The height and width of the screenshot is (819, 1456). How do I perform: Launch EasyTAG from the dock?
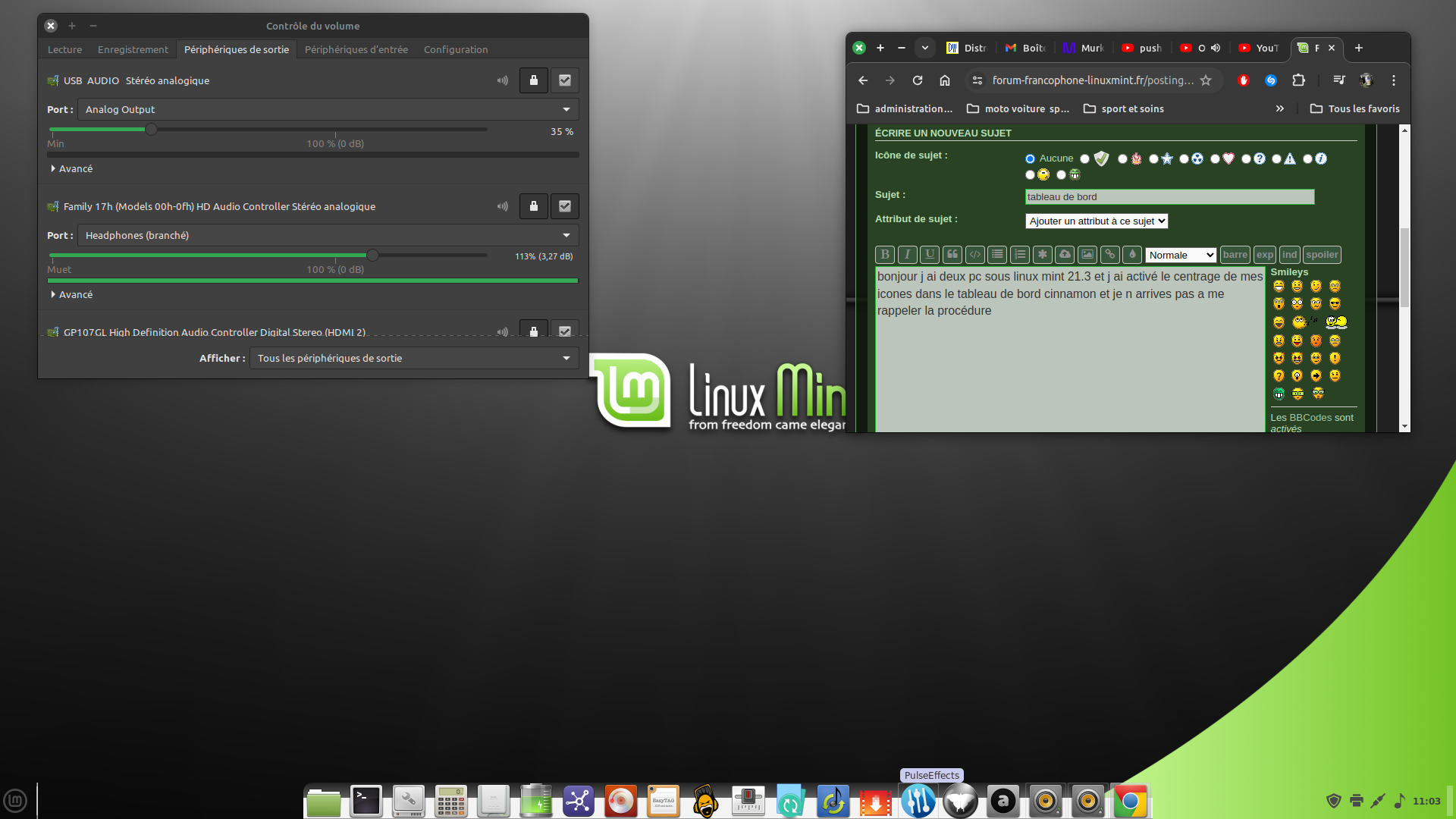tap(664, 801)
